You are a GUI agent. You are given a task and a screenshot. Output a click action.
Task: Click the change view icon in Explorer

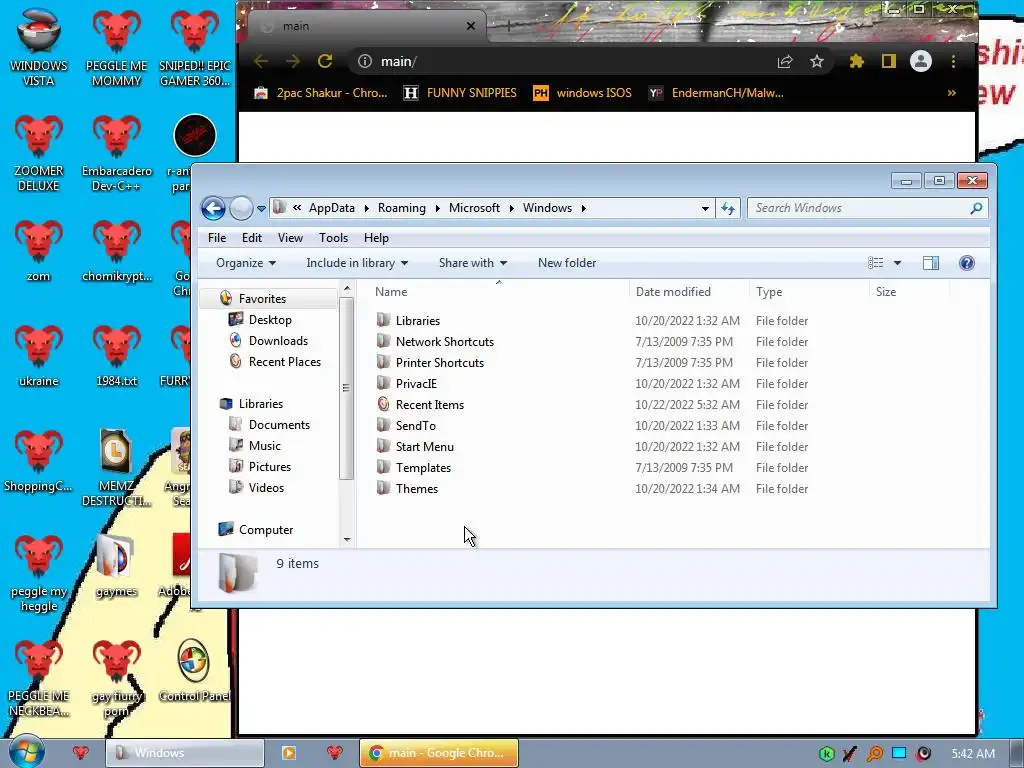pyautogui.click(x=876, y=263)
